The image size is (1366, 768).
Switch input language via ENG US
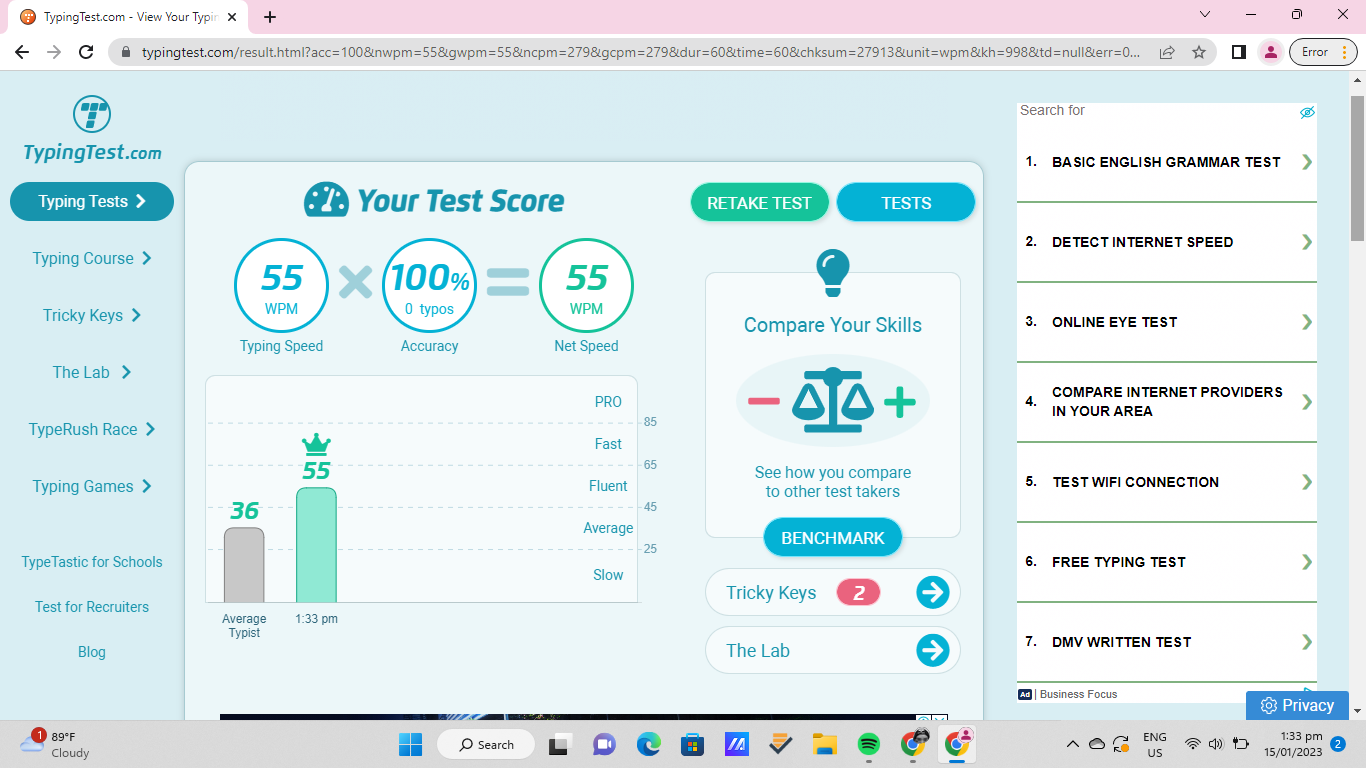[1155, 744]
